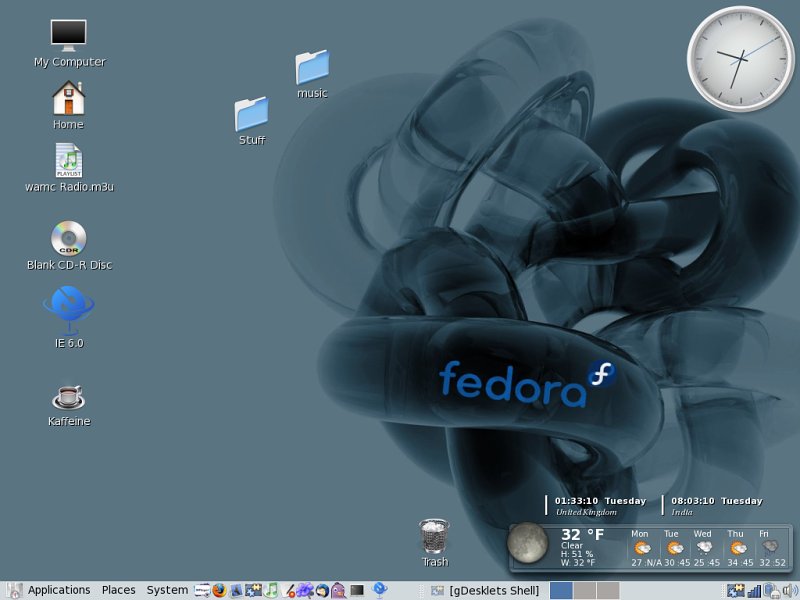Open the Trash icon
The image size is (800, 600).
click(434, 543)
